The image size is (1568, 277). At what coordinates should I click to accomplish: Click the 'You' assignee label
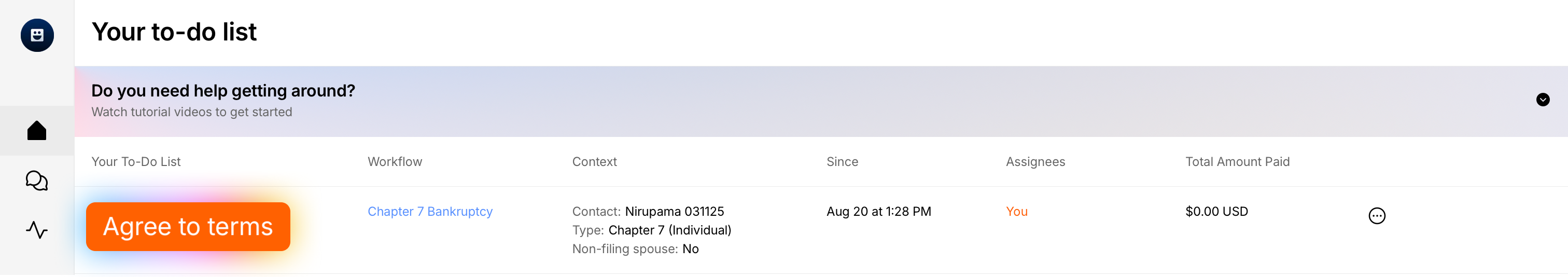[1016, 211]
